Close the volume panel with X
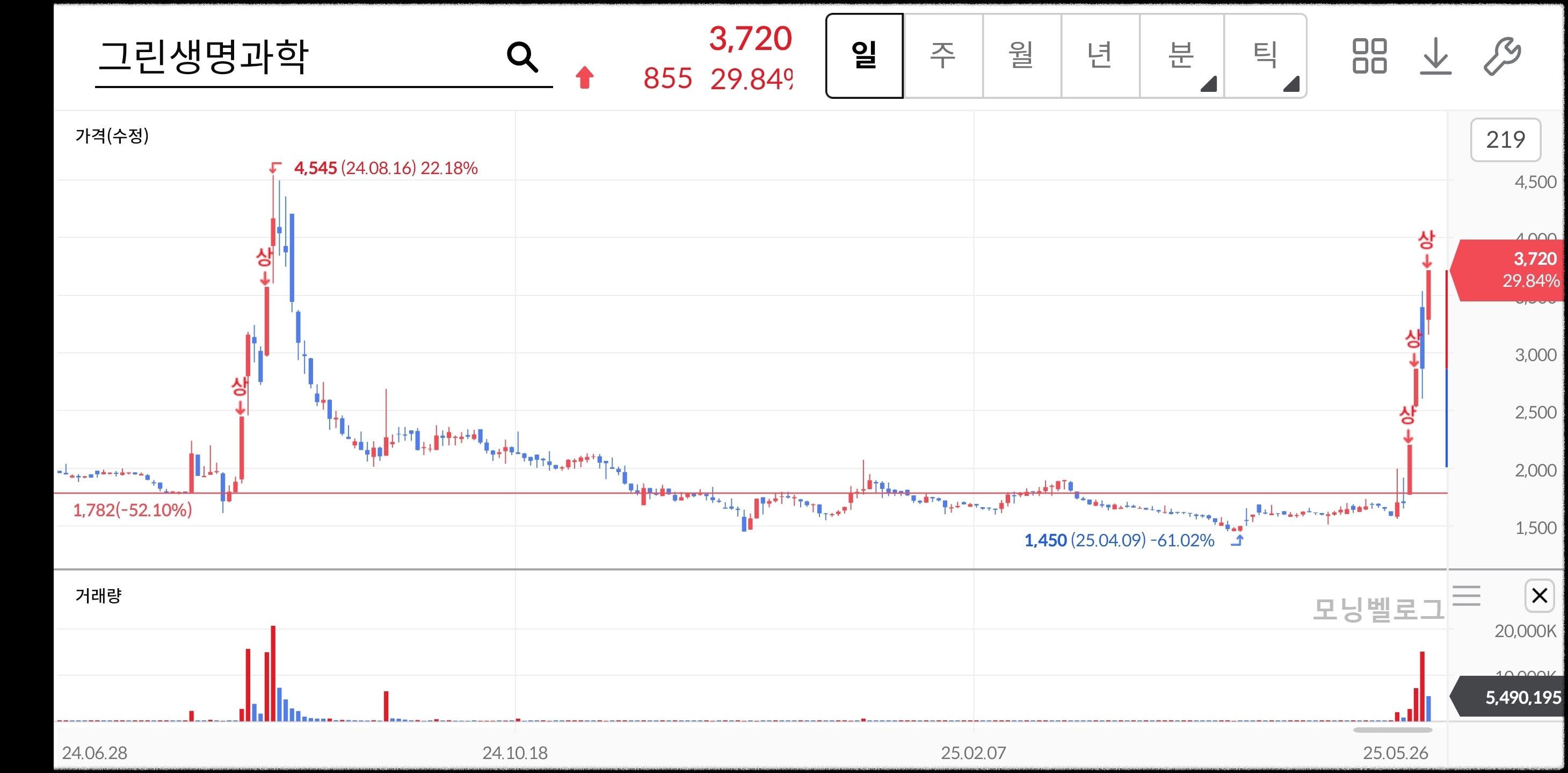This screenshot has height=773, width=1568. pos(1540,595)
